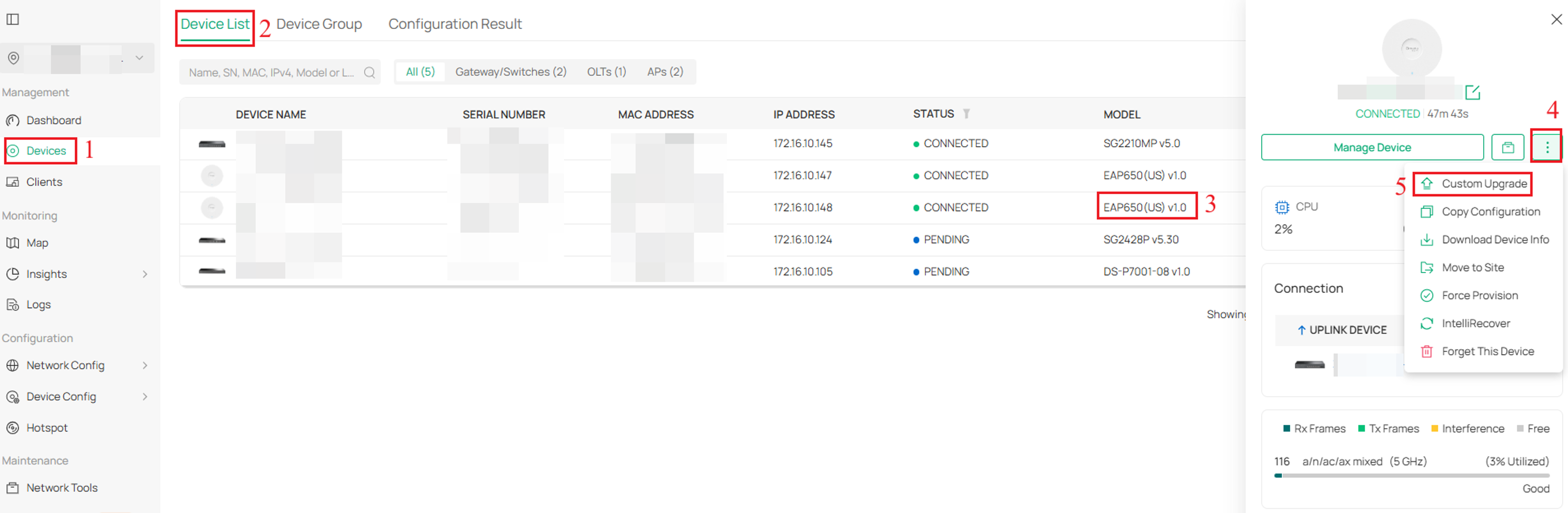1568x513 pixels.
Task: Switch to the Device List tab
Action: 215,24
